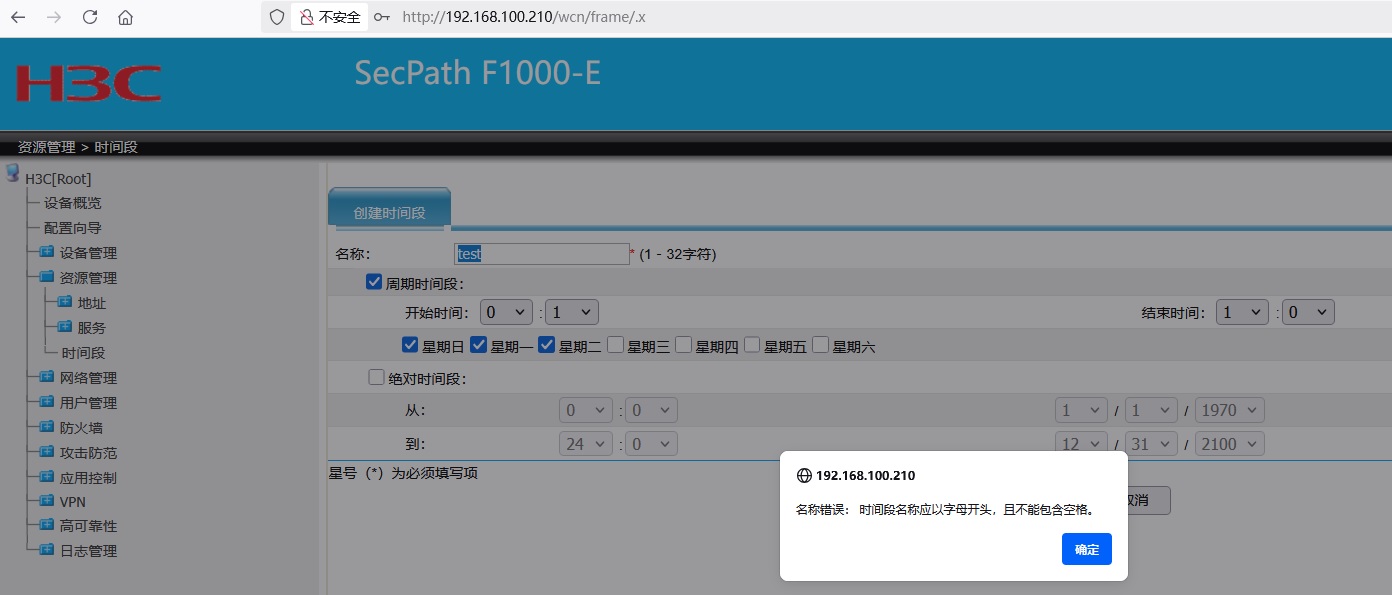Click the folder icon beside 资源管理
1392x595 pixels.
47,277
